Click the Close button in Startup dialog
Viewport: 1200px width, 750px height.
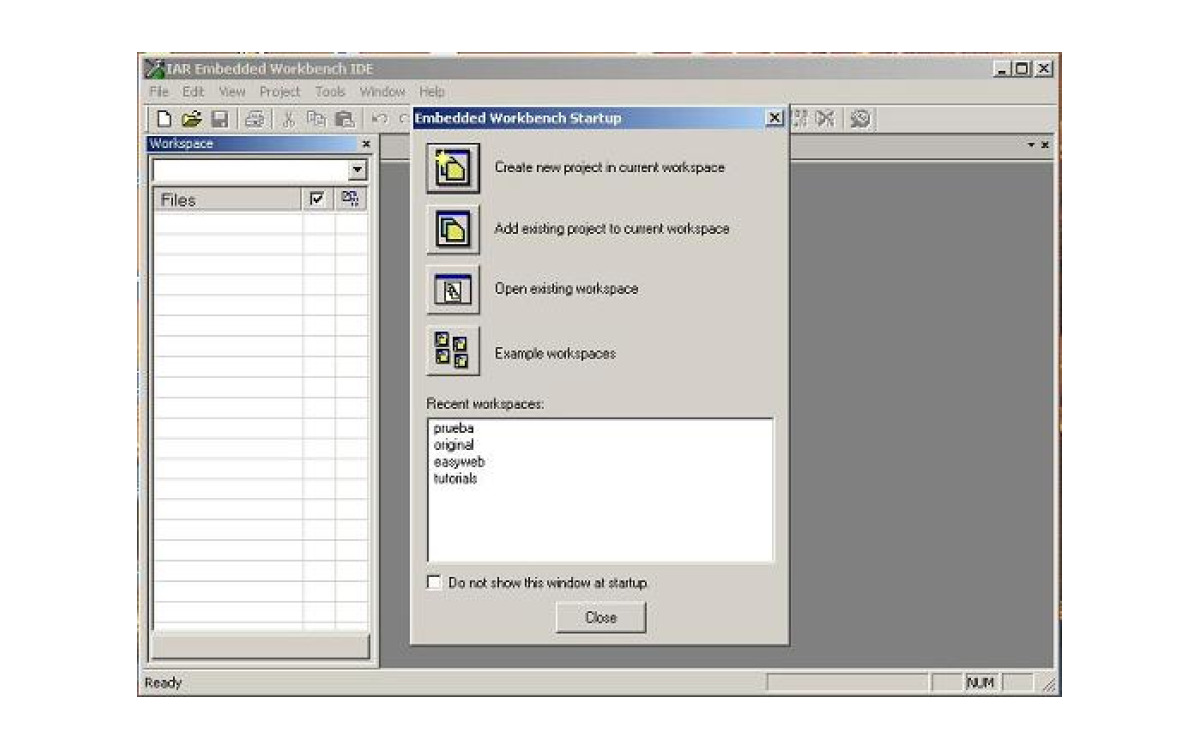pos(601,618)
